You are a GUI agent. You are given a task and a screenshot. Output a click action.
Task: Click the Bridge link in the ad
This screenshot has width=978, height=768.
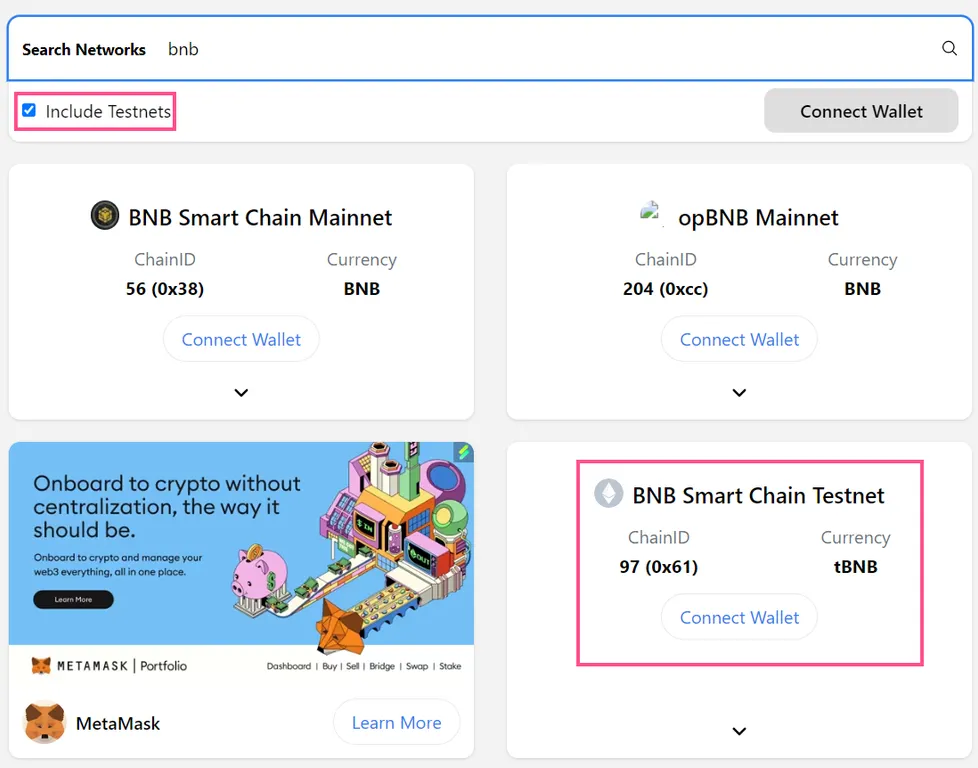(382, 666)
